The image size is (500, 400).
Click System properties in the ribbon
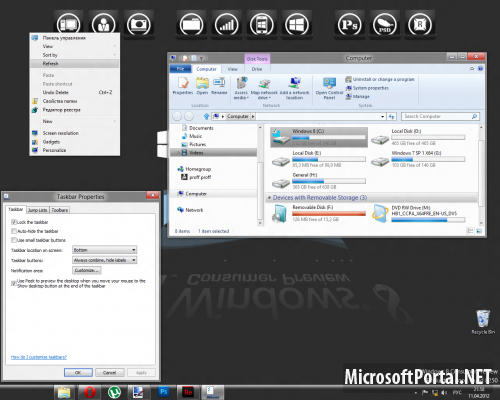(367, 88)
